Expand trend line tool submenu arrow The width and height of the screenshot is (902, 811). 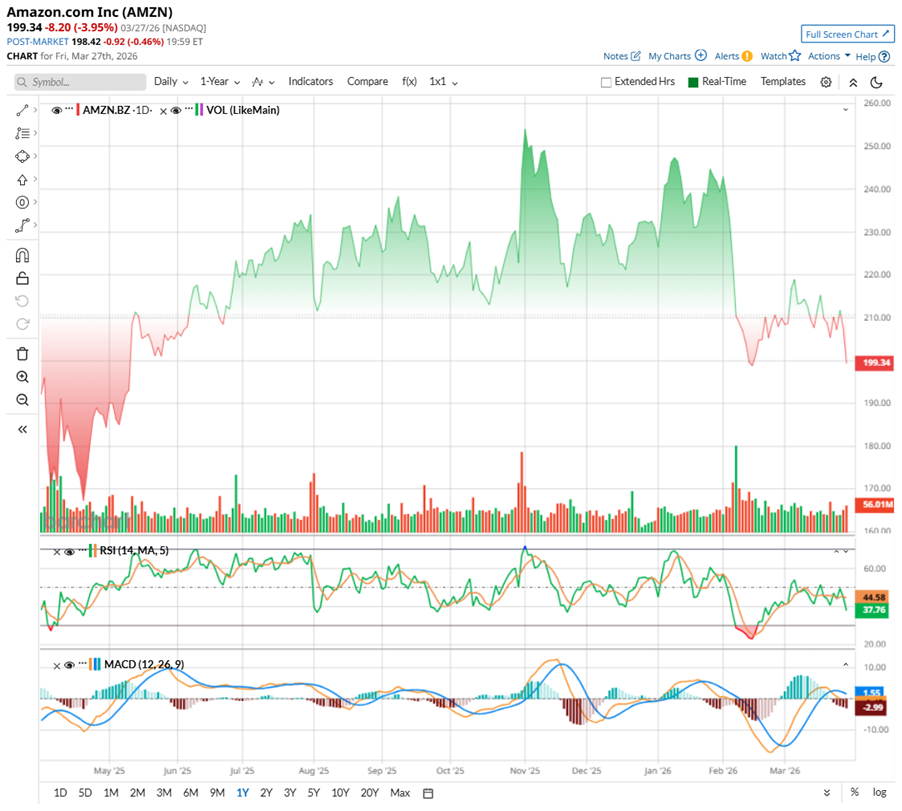tap(35, 109)
